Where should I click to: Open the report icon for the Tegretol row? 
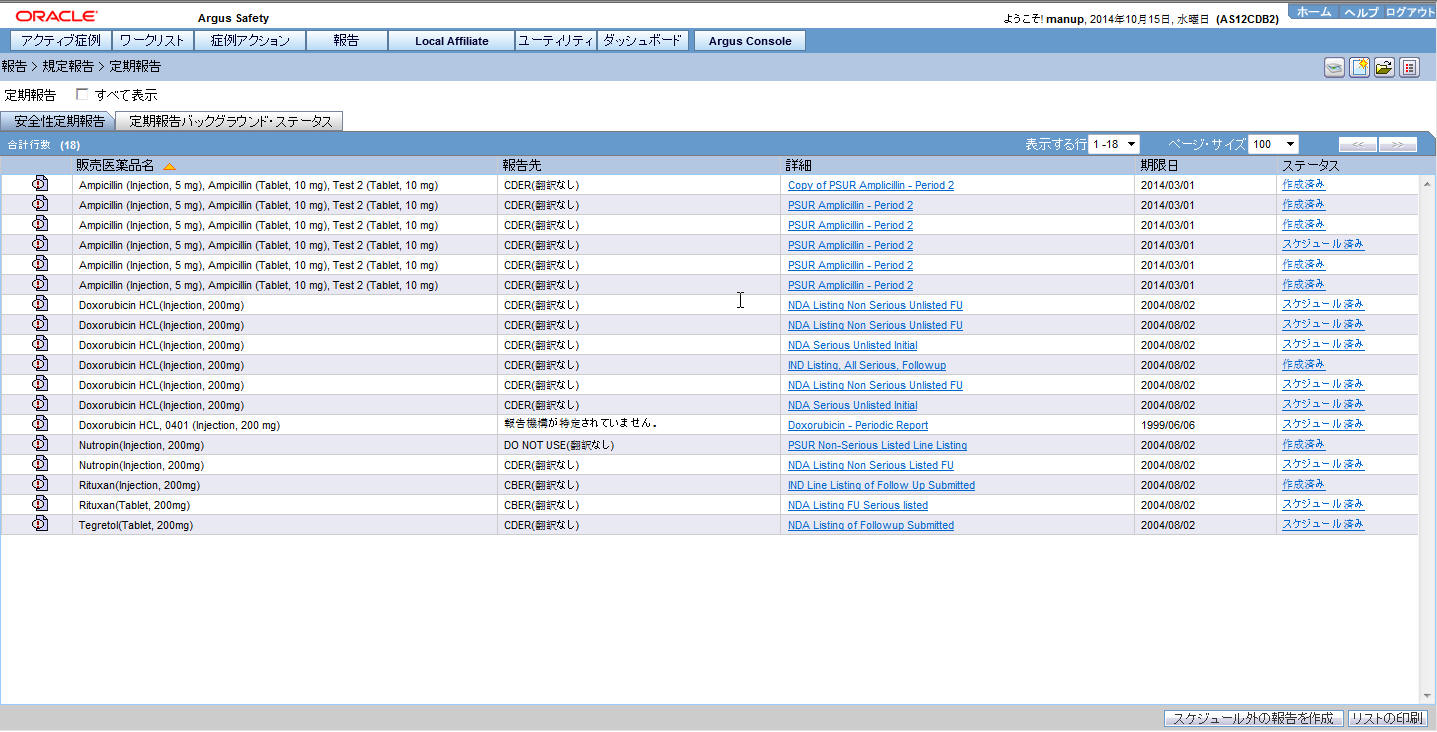click(x=40, y=524)
